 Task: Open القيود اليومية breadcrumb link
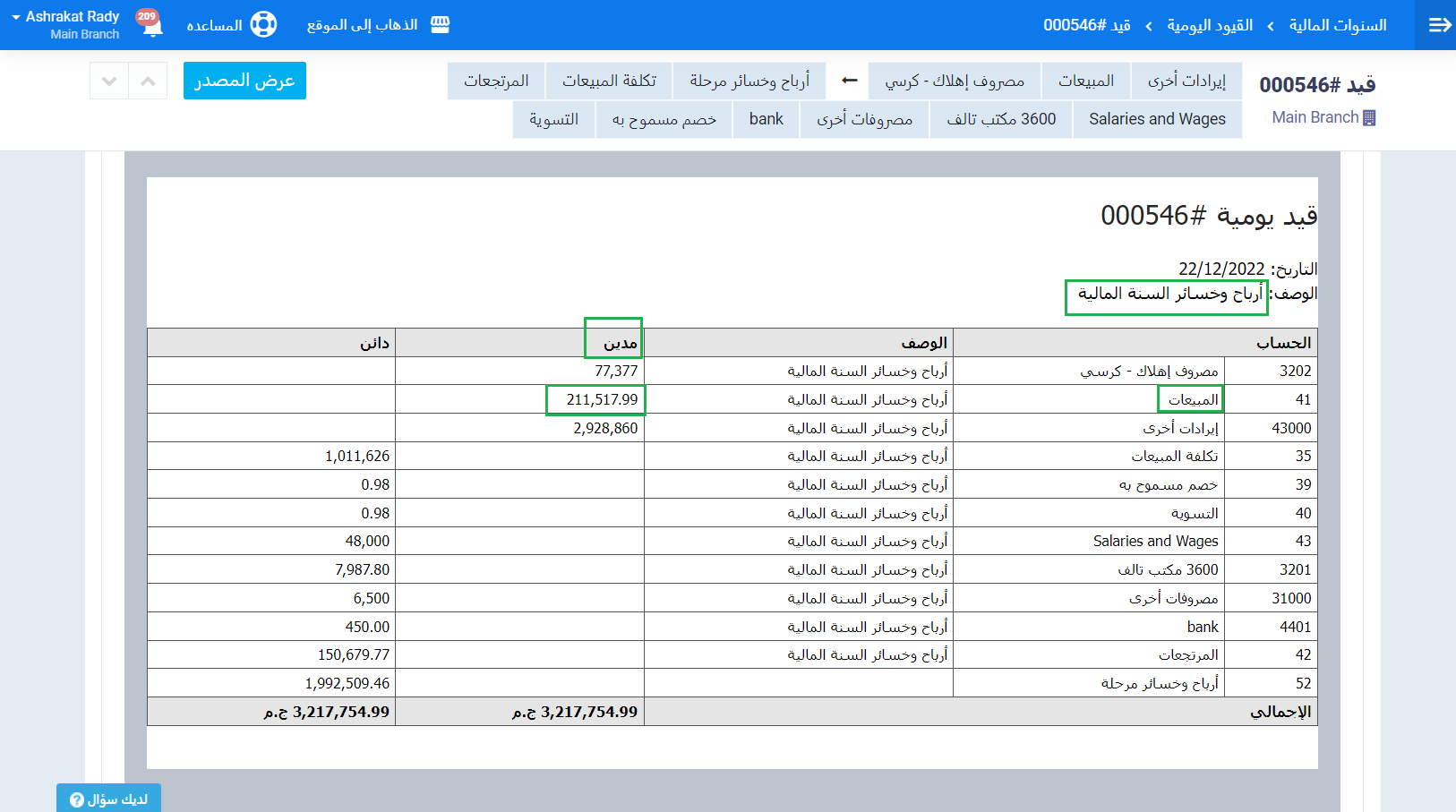click(1209, 25)
